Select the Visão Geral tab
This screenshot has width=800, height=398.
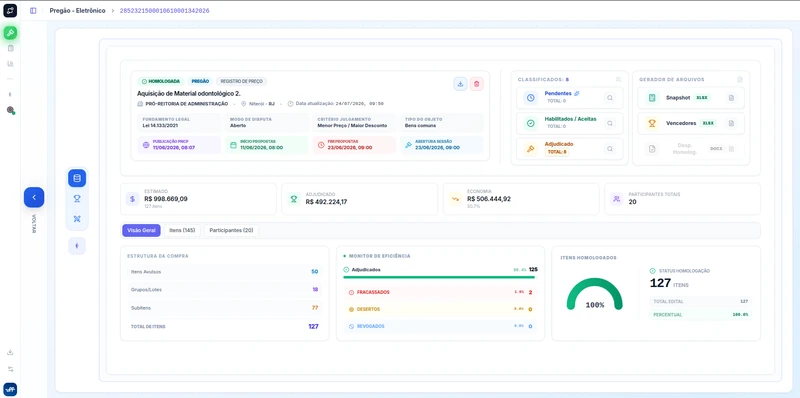141,231
